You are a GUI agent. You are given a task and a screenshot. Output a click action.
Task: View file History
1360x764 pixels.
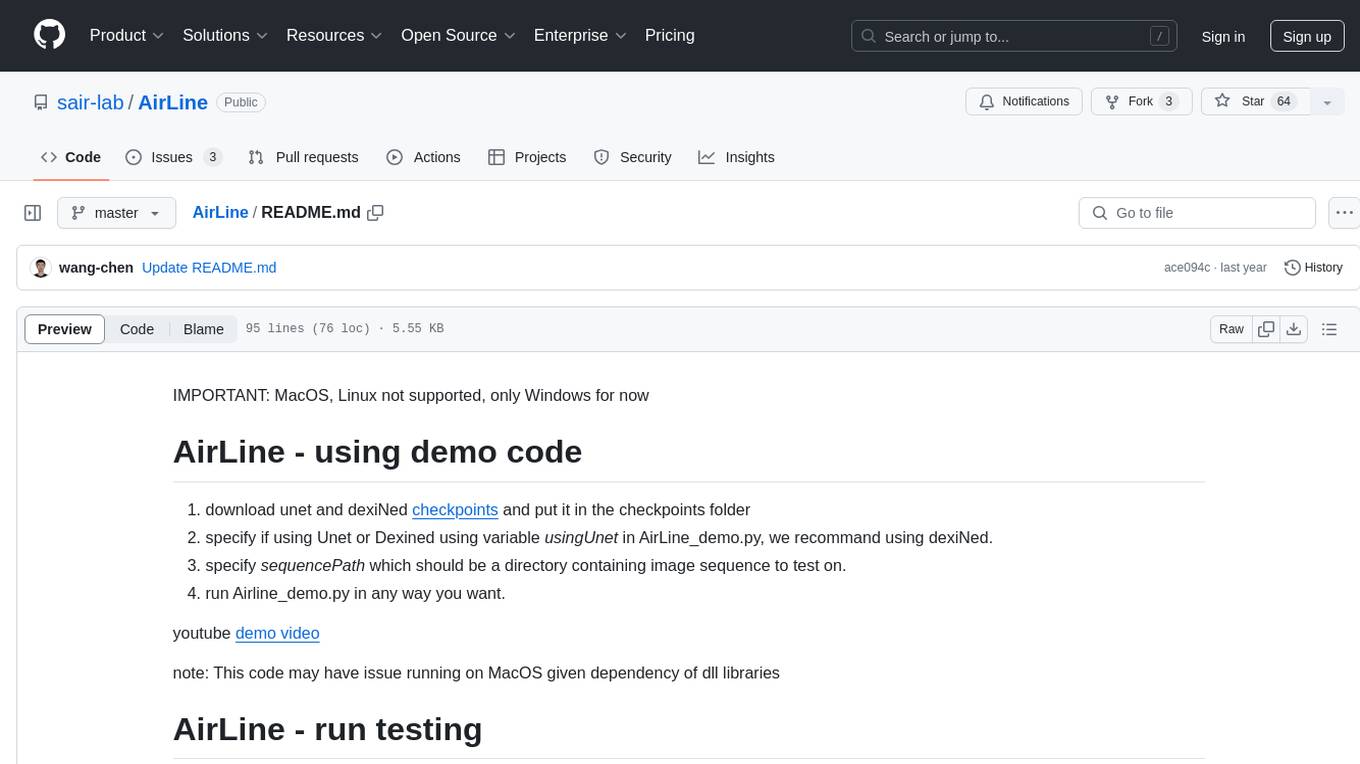point(1313,268)
